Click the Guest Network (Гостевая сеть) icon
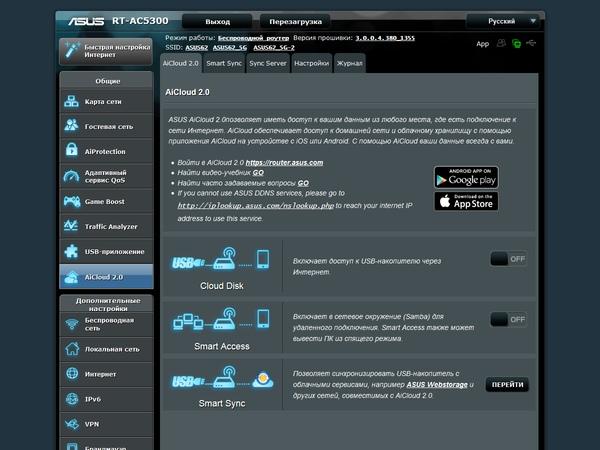The width and height of the screenshot is (600, 450). tap(72, 125)
